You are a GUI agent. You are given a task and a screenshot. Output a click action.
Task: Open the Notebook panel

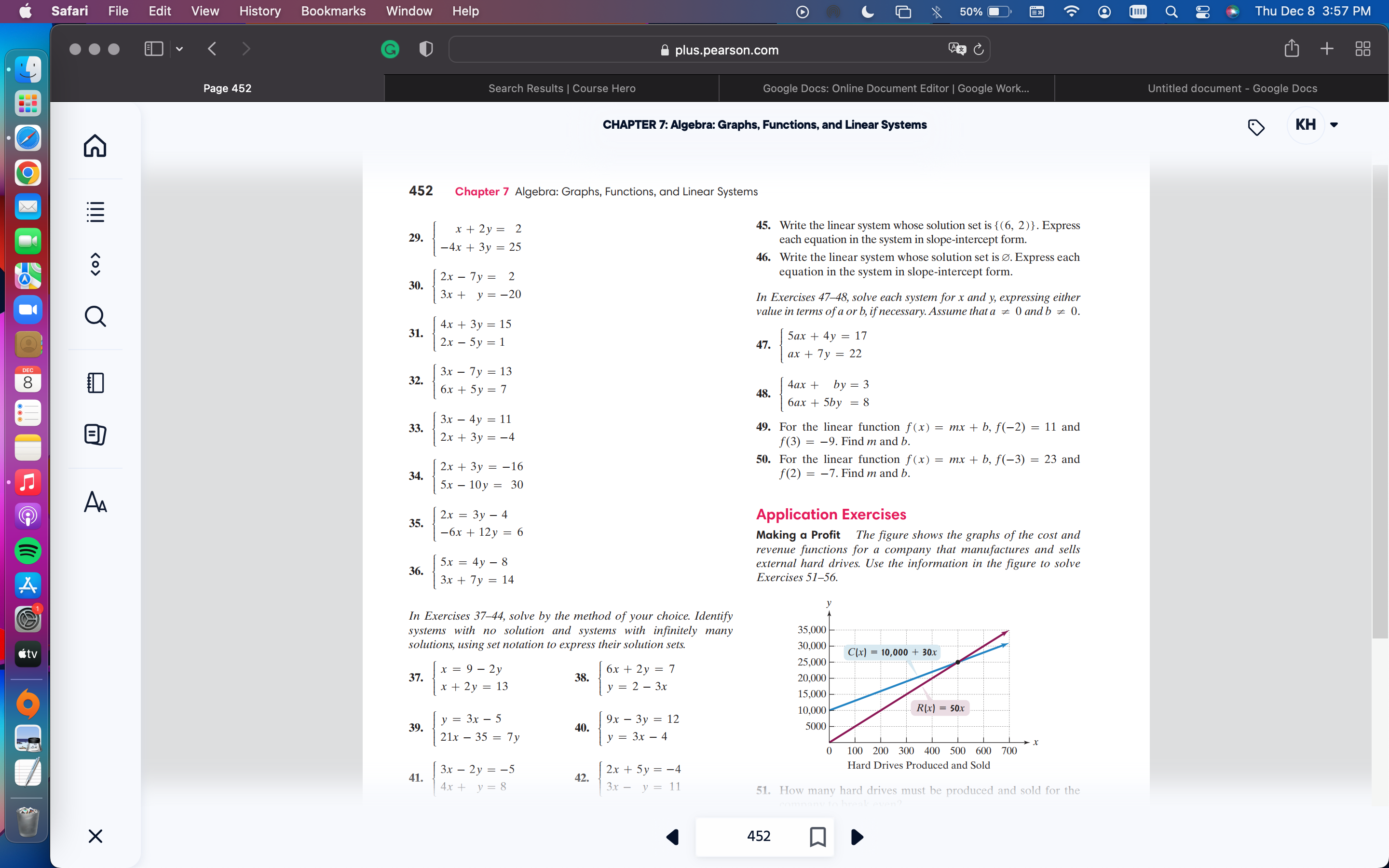tap(95, 383)
